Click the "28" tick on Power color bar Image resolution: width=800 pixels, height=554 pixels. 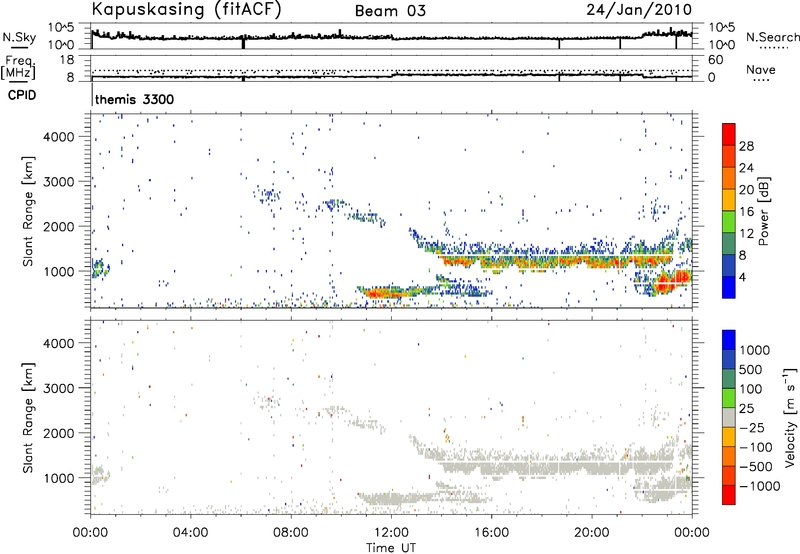(746, 146)
